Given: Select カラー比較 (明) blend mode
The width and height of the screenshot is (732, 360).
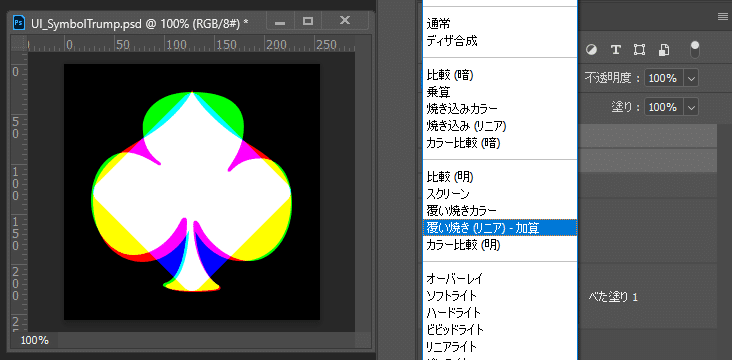Looking at the screenshot, I should point(500,245).
